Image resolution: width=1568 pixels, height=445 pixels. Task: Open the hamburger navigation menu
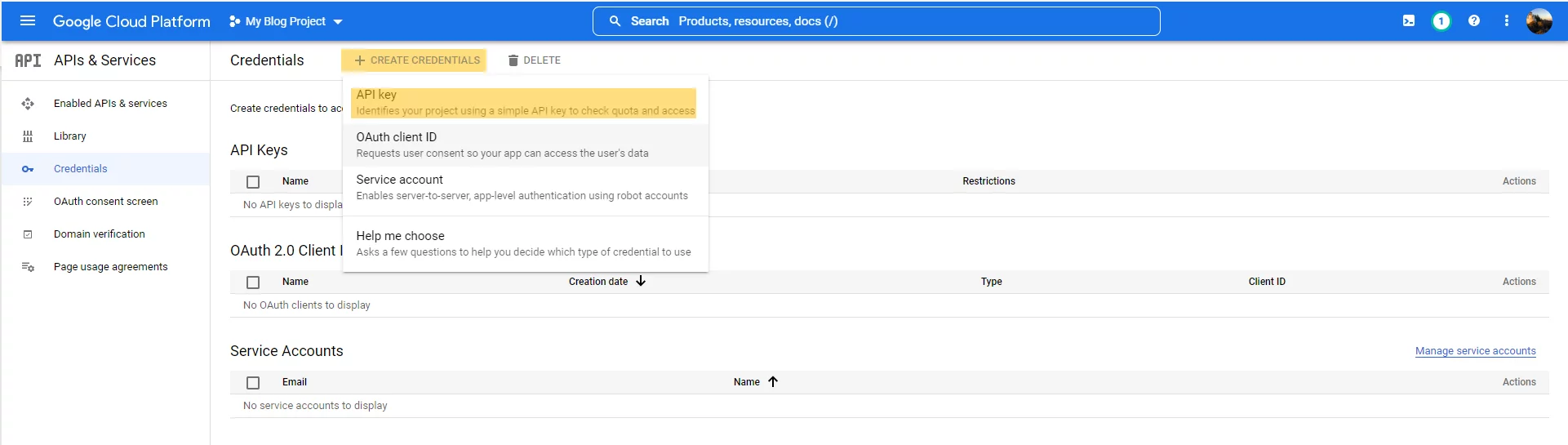pyautogui.click(x=28, y=21)
